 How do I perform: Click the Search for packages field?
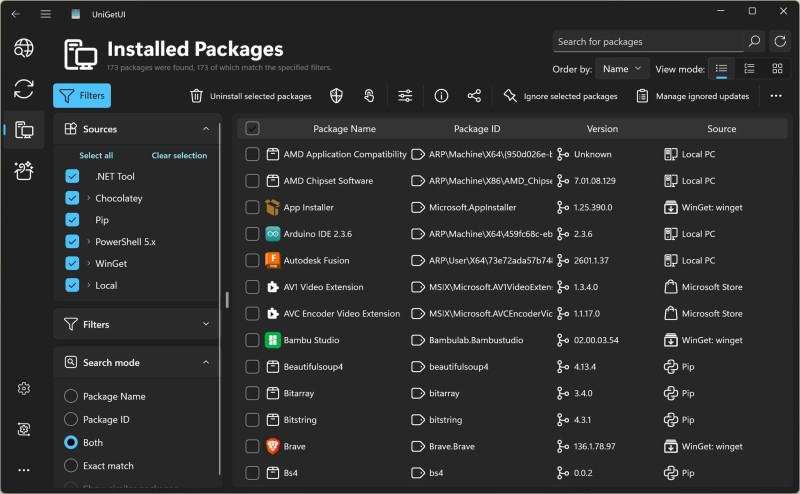click(650, 42)
